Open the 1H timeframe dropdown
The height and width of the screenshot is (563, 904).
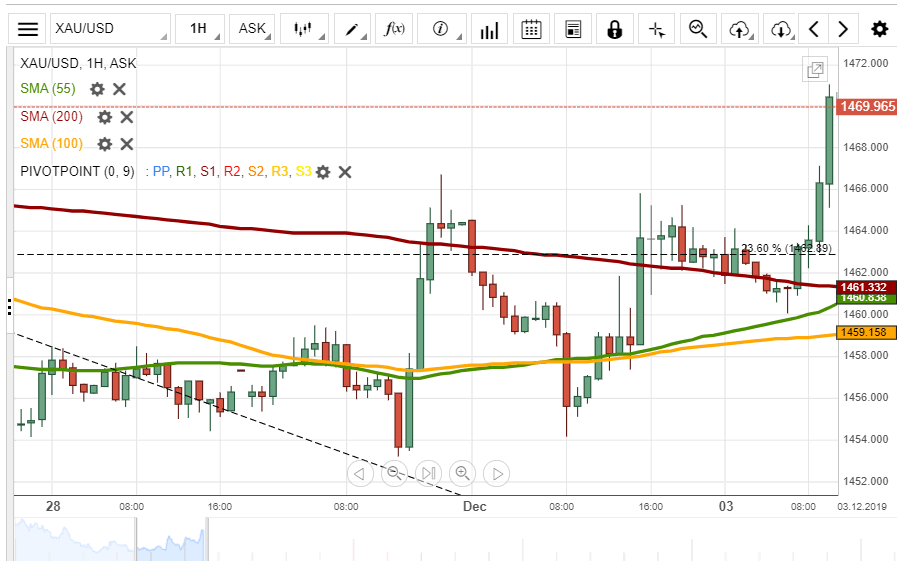pyautogui.click(x=199, y=29)
